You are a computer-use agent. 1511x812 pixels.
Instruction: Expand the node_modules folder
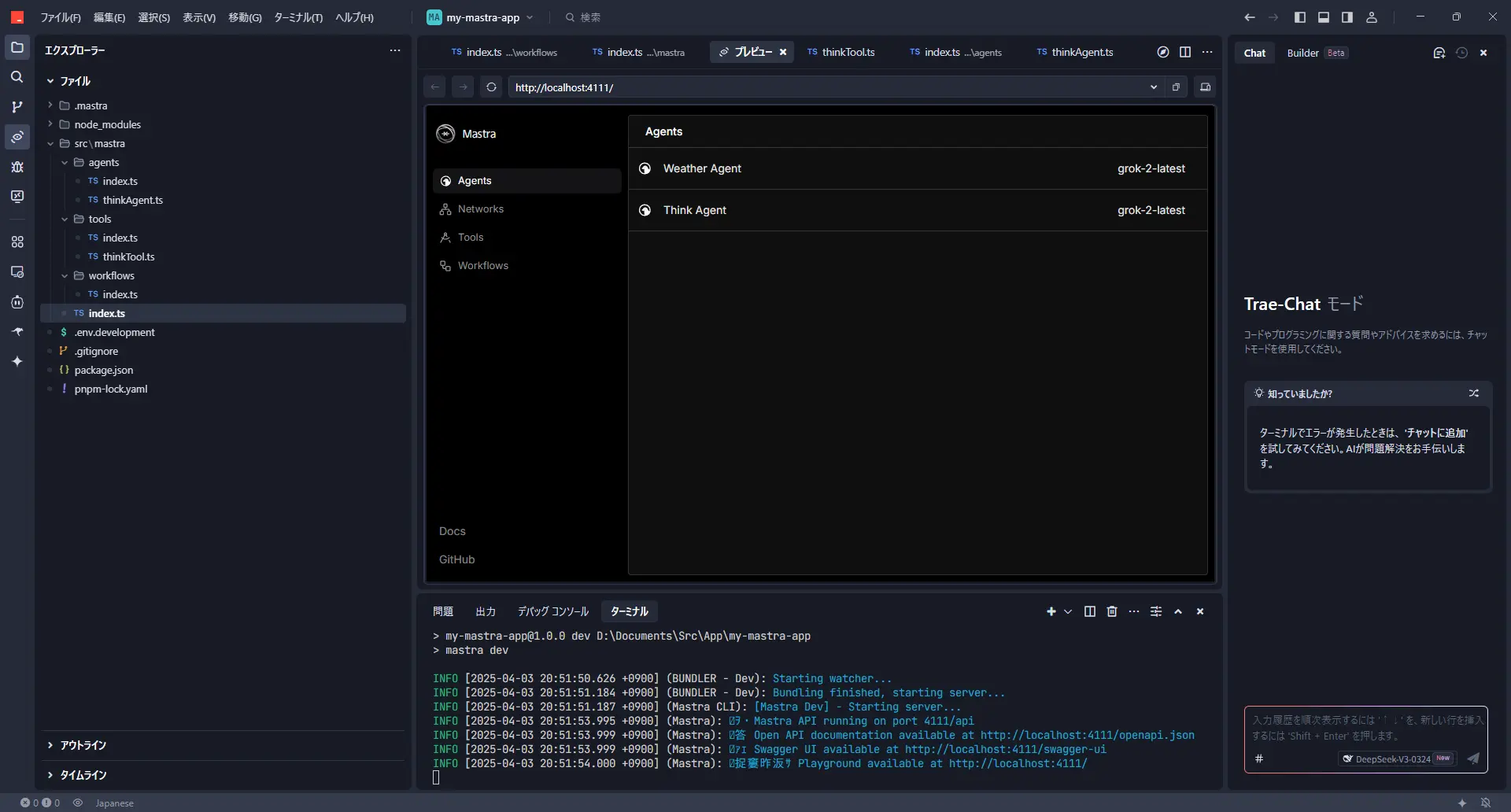pos(107,124)
